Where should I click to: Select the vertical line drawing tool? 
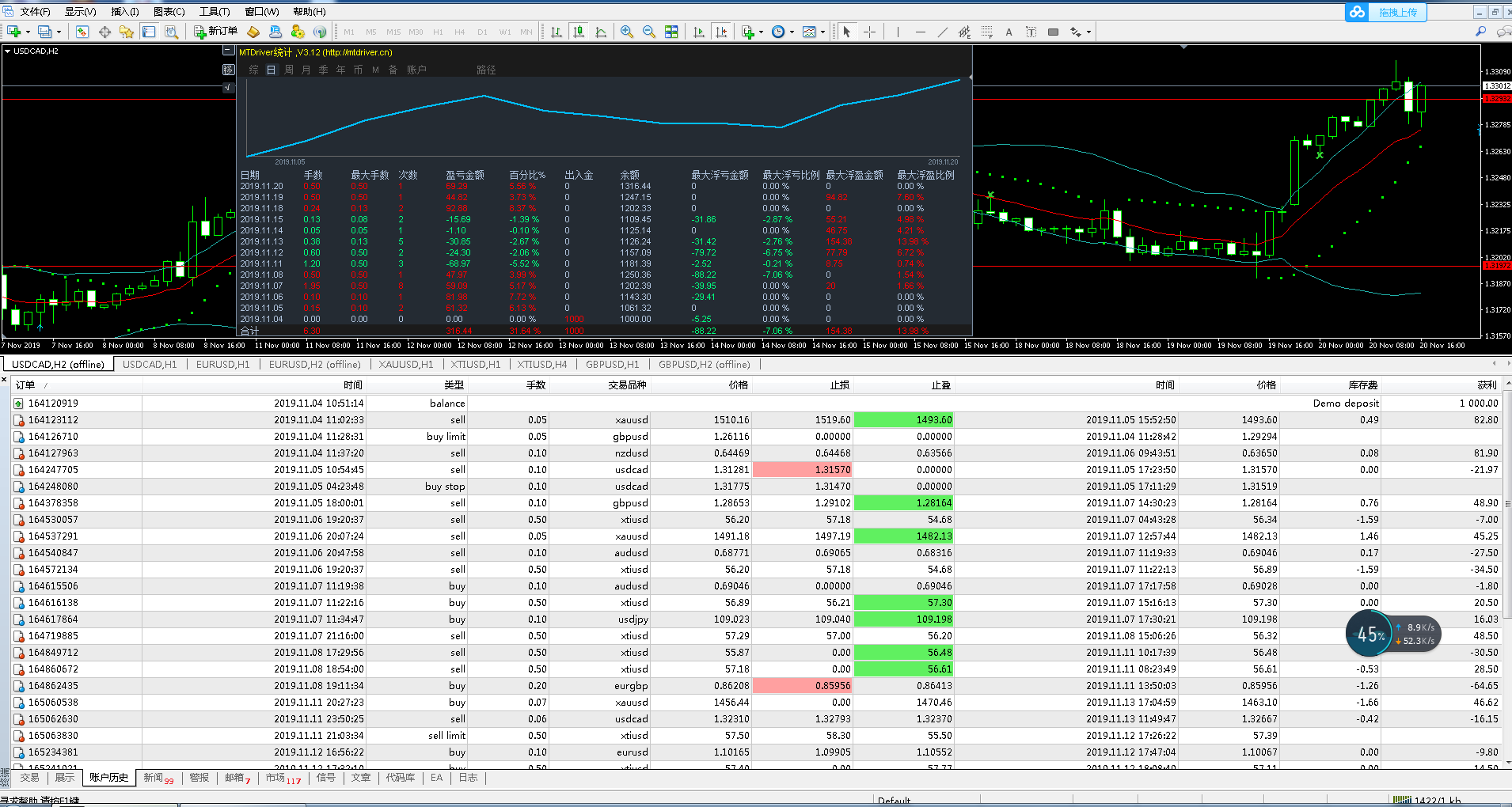coord(898,32)
